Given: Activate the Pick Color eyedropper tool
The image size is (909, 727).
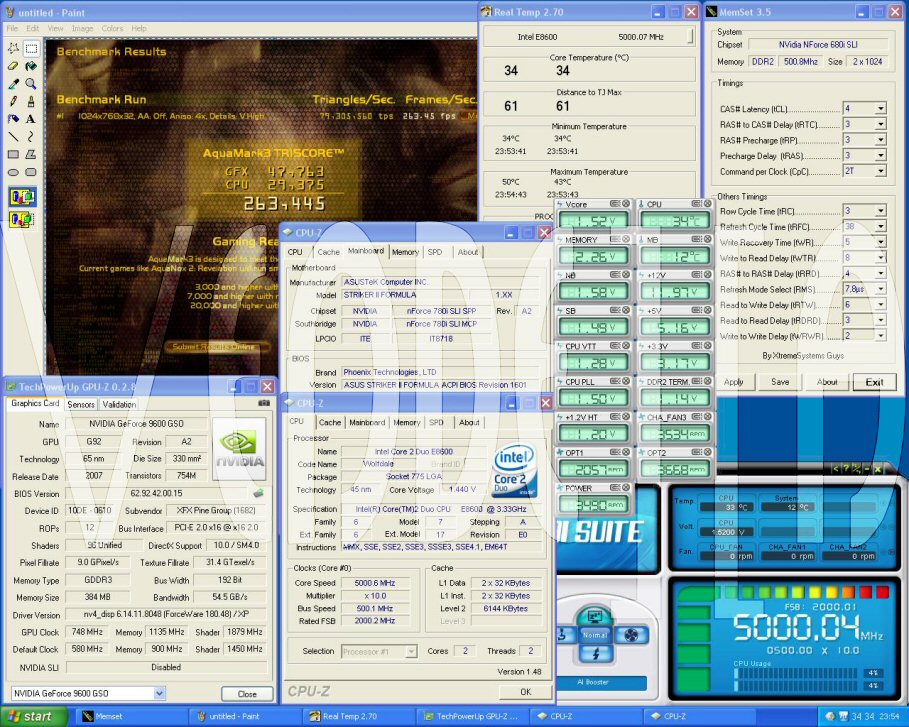Looking at the screenshot, I should tap(13, 83).
